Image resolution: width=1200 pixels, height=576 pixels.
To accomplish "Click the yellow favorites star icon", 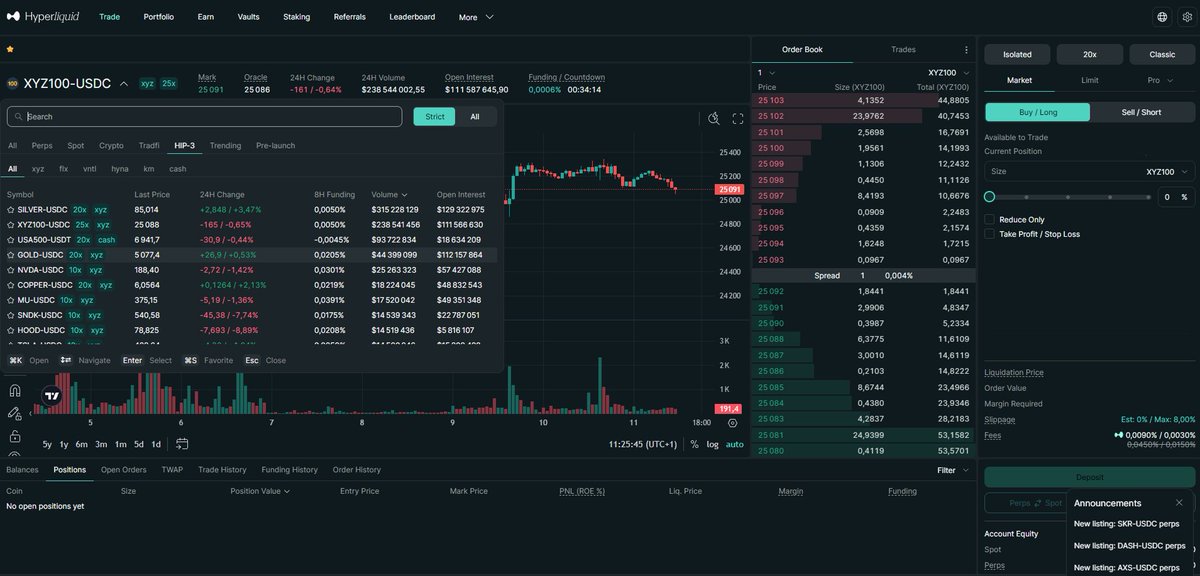I will point(10,48).
